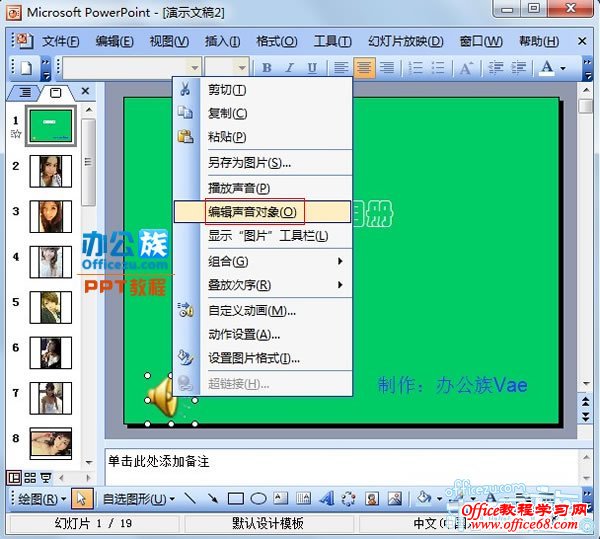This screenshot has width=600, height=539.
Task: Insert Clip Art
Action: (x=372, y=499)
